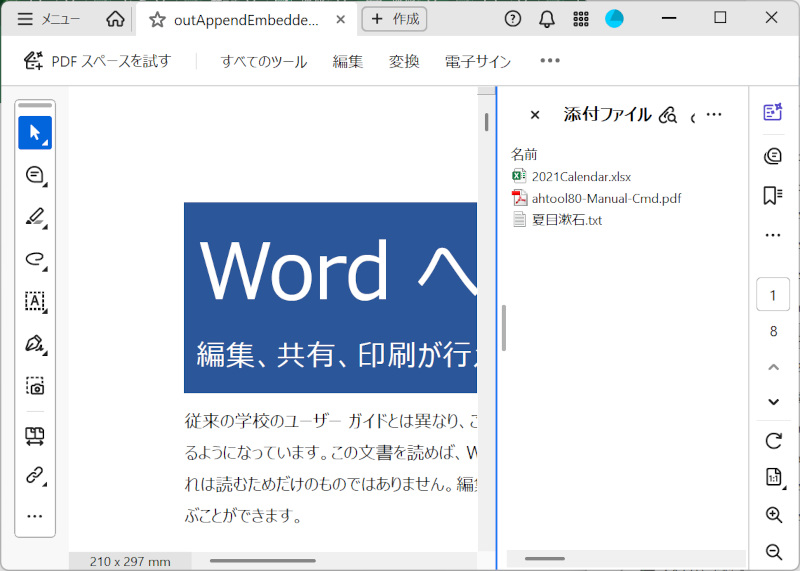The image size is (800, 571).
Task: Open the 変換 tab
Action: [404, 62]
